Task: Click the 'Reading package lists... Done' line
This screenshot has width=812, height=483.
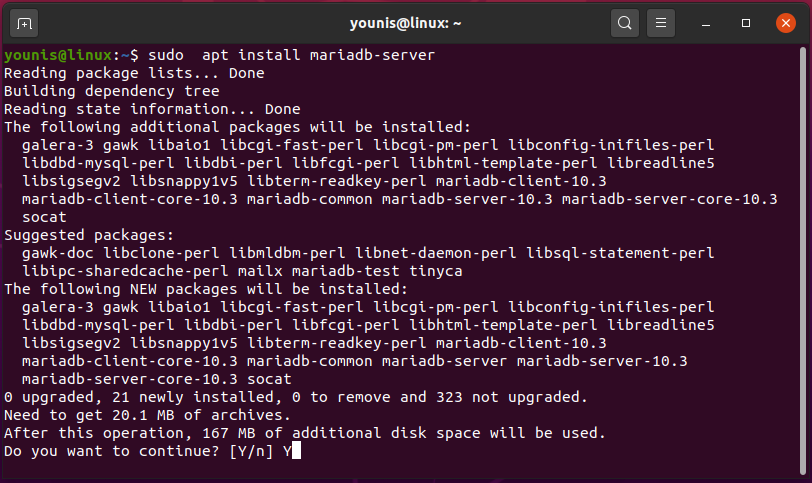Action: click(134, 73)
